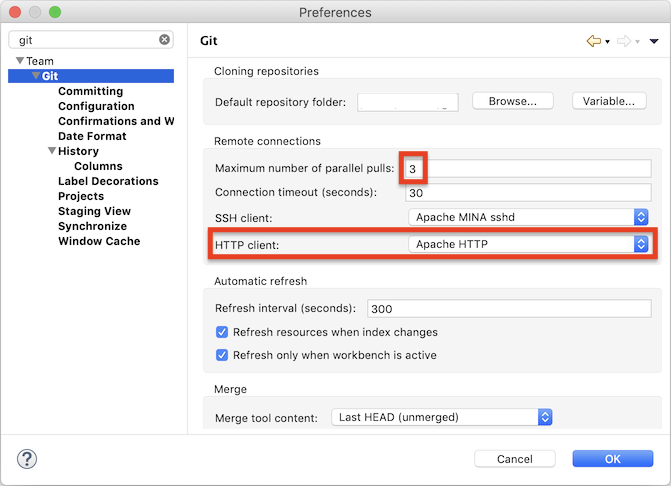Screen dimensions: 671x486
Task: Toggle Refresh only when workbench is active
Action: click(222, 355)
